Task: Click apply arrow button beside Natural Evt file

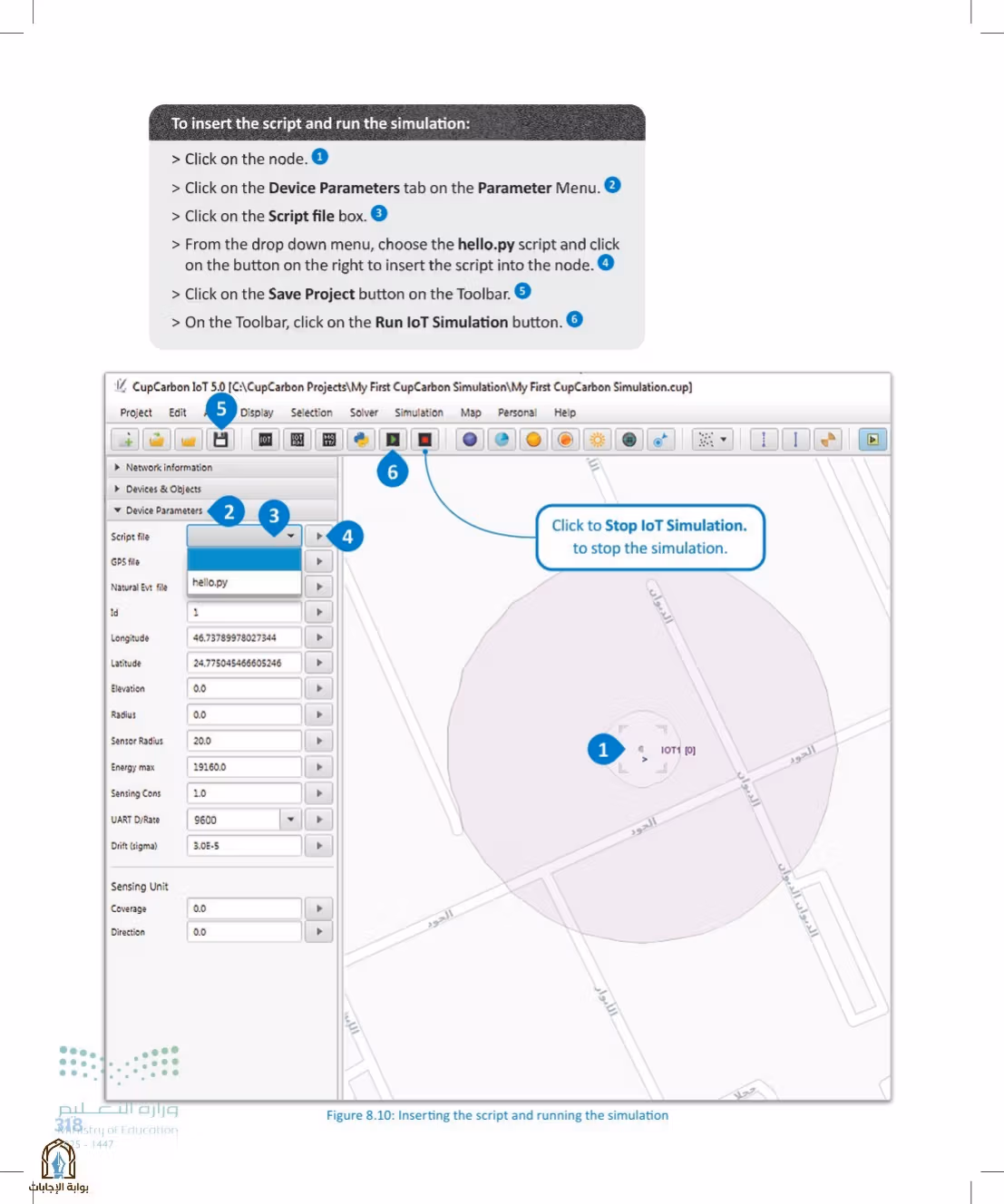Action: tap(319, 587)
